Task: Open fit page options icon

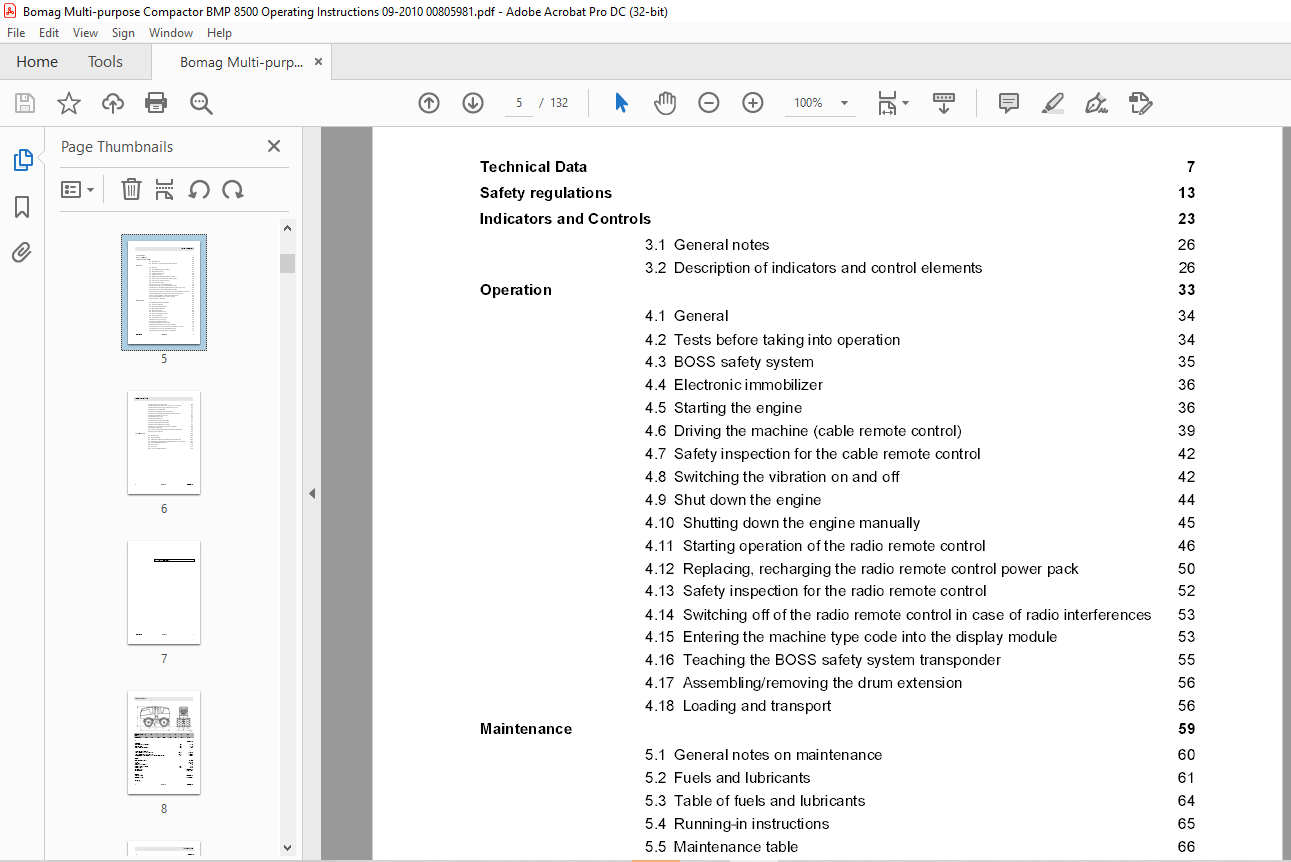Action: point(892,103)
